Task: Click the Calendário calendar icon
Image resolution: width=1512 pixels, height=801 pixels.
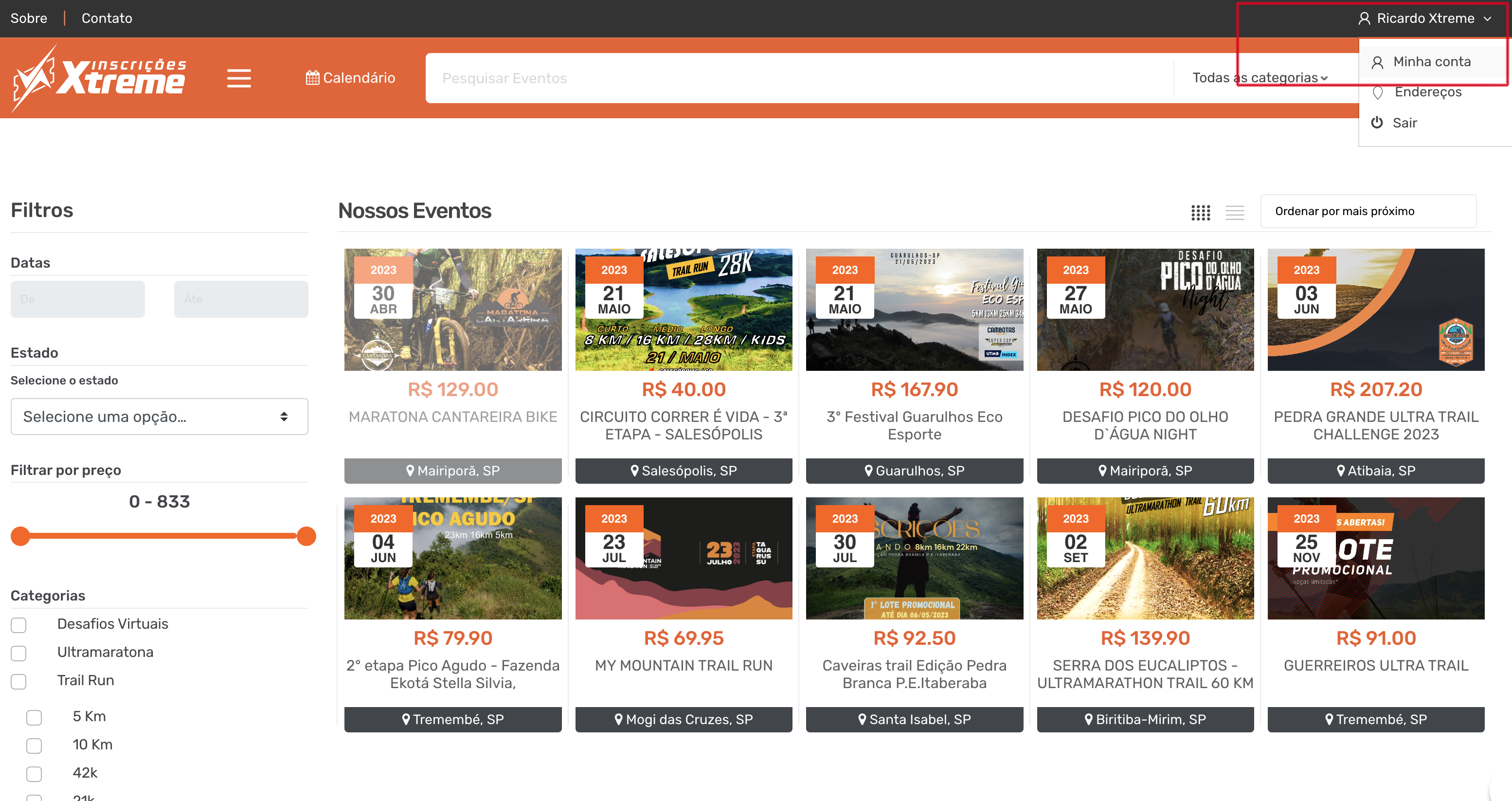Action: 312,77
